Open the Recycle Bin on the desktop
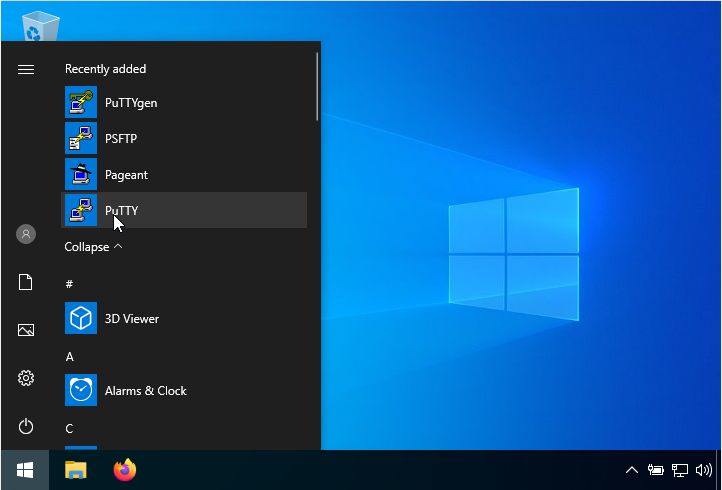This screenshot has width=722, height=490. point(41,25)
